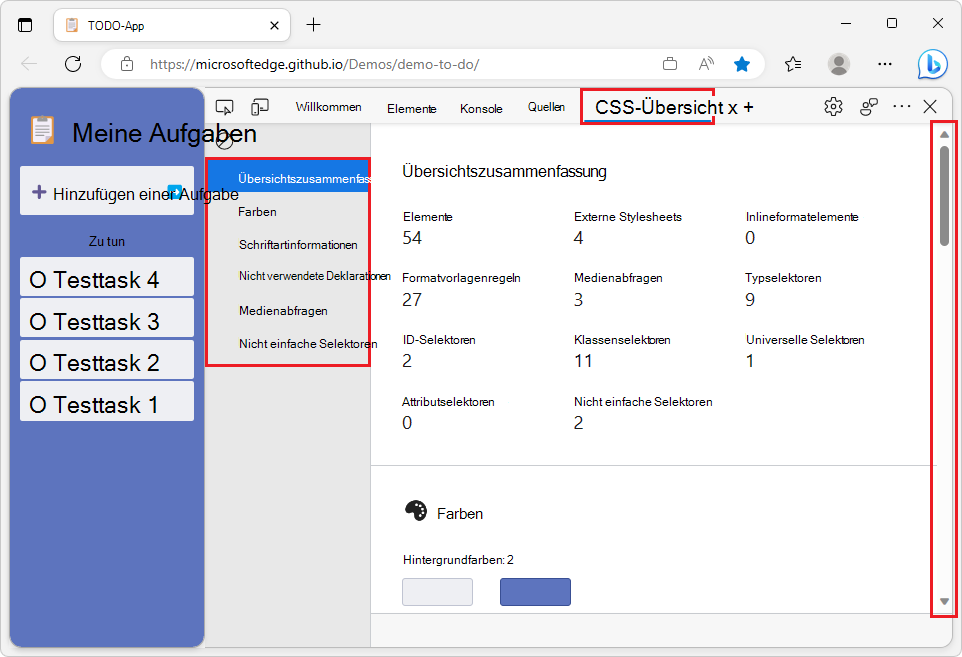
Task: Open DevTools settings gear
Action: [x=833, y=106]
